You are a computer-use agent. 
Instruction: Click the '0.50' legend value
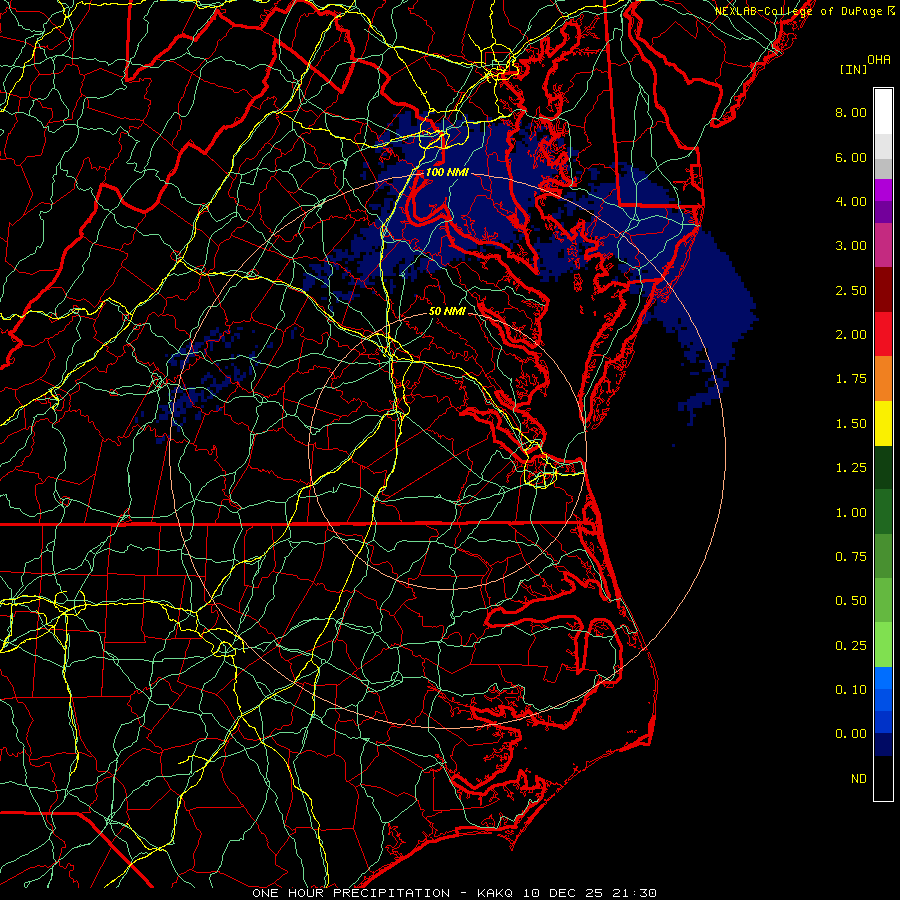pyautogui.click(x=851, y=601)
